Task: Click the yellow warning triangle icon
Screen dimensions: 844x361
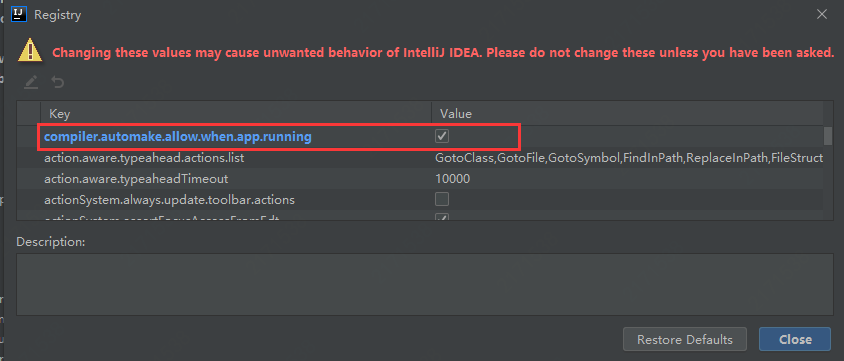Action: [x=30, y=51]
